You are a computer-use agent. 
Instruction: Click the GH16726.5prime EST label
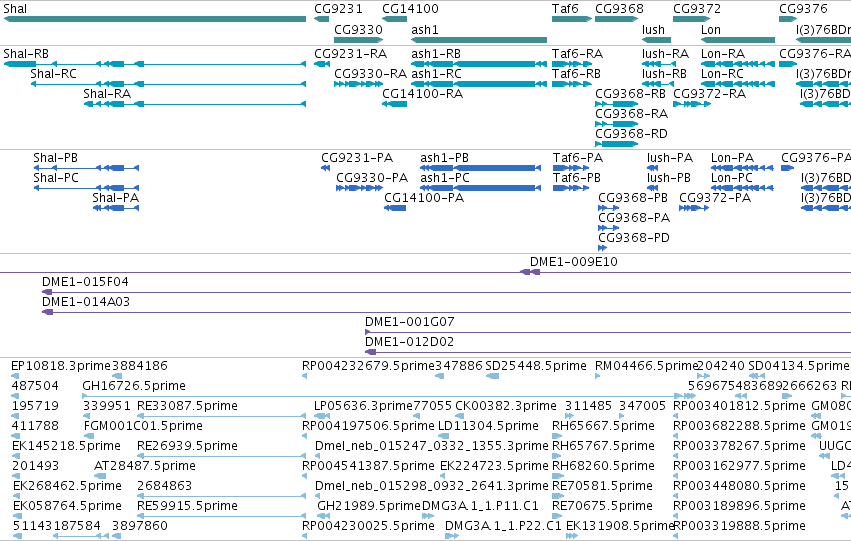click(x=134, y=386)
